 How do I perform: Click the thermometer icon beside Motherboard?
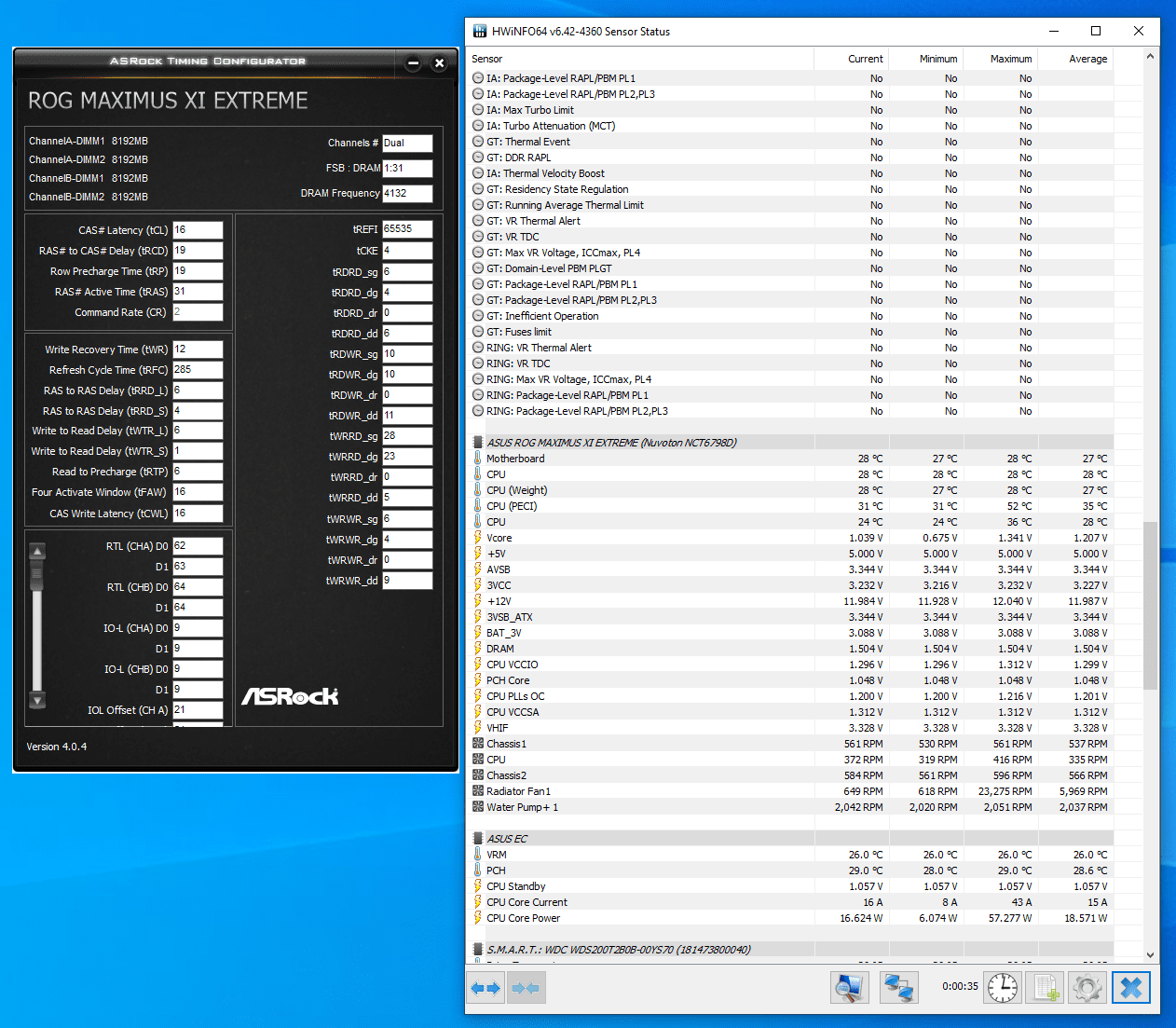point(478,459)
